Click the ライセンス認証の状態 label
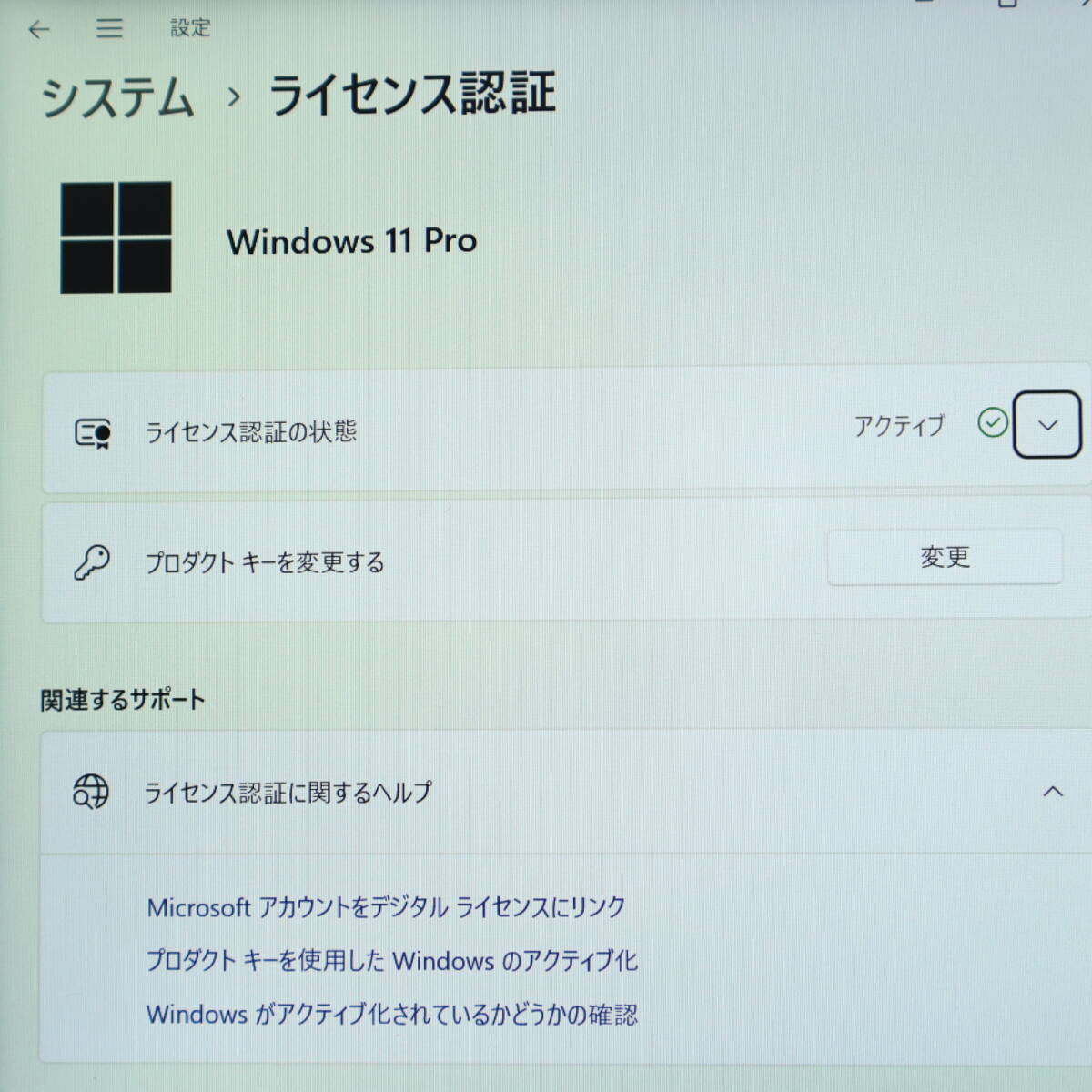The height and width of the screenshot is (1092, 1092). coord(251,430)
